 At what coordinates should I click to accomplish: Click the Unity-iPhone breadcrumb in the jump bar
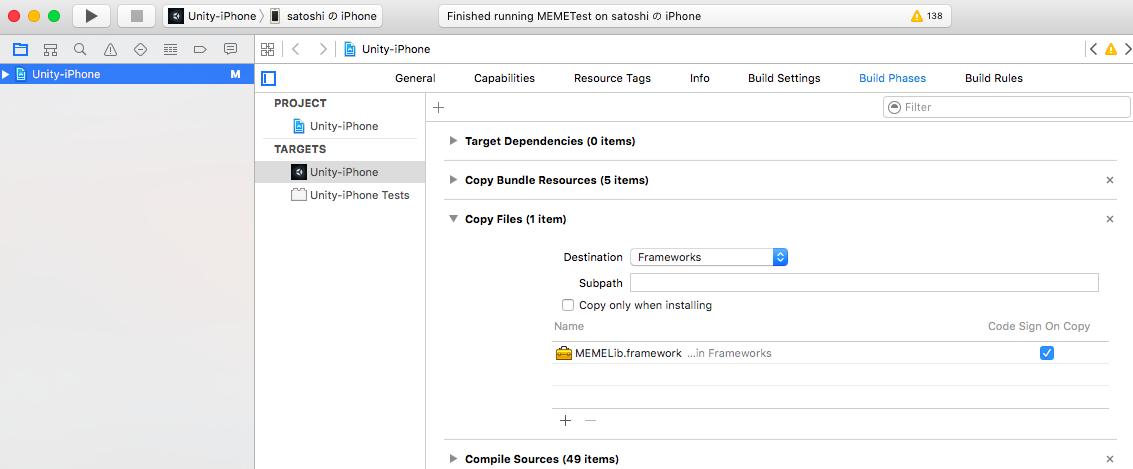click(x=387, y=49)
